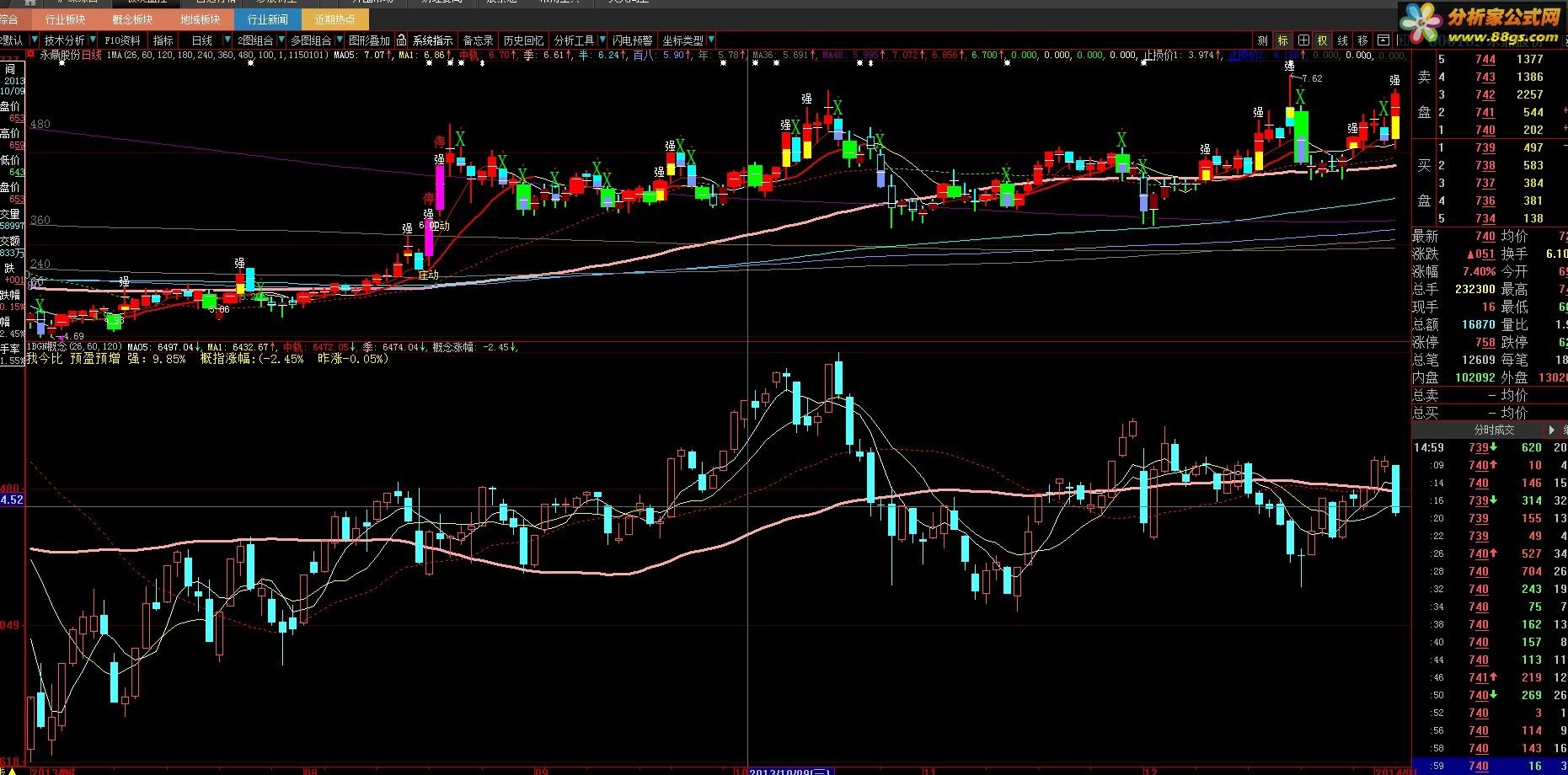Open the yellow 近期热点 tab
Viewport: 1568px width, 775px height.
[334, 19]
